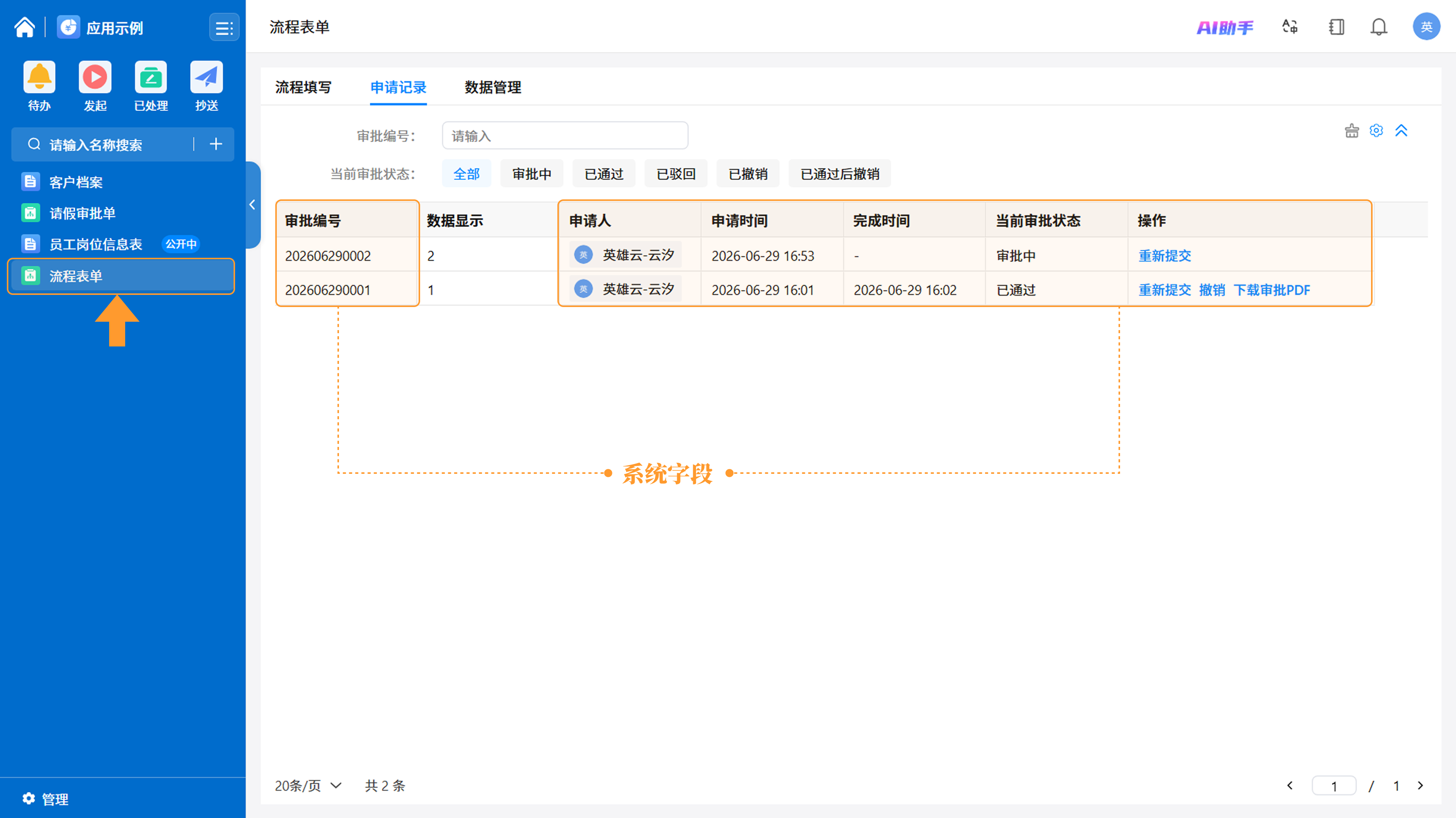Image resolution: width=1456 pixels, height=818 pixels.
Task: Collapse the sidebar with arrow handle
Action: (x=253, y=205)
